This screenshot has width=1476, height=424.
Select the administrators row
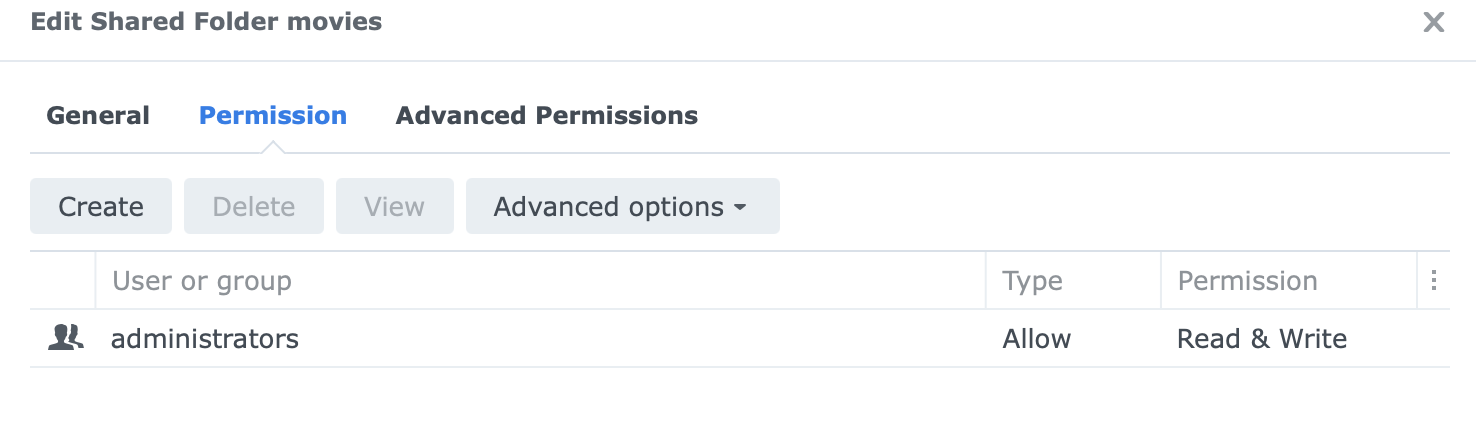tap(500, 339)
